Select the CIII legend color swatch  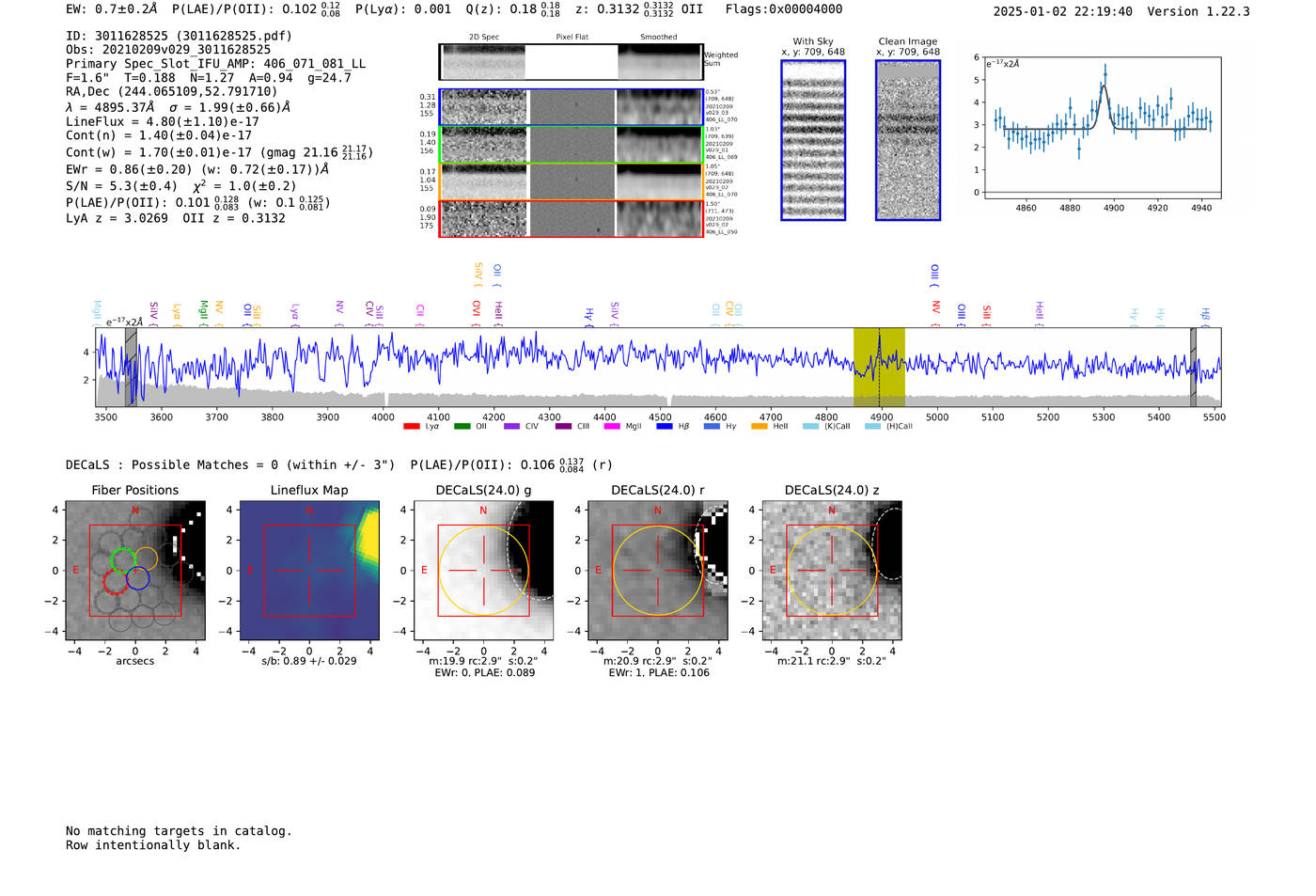pos(563,426)
